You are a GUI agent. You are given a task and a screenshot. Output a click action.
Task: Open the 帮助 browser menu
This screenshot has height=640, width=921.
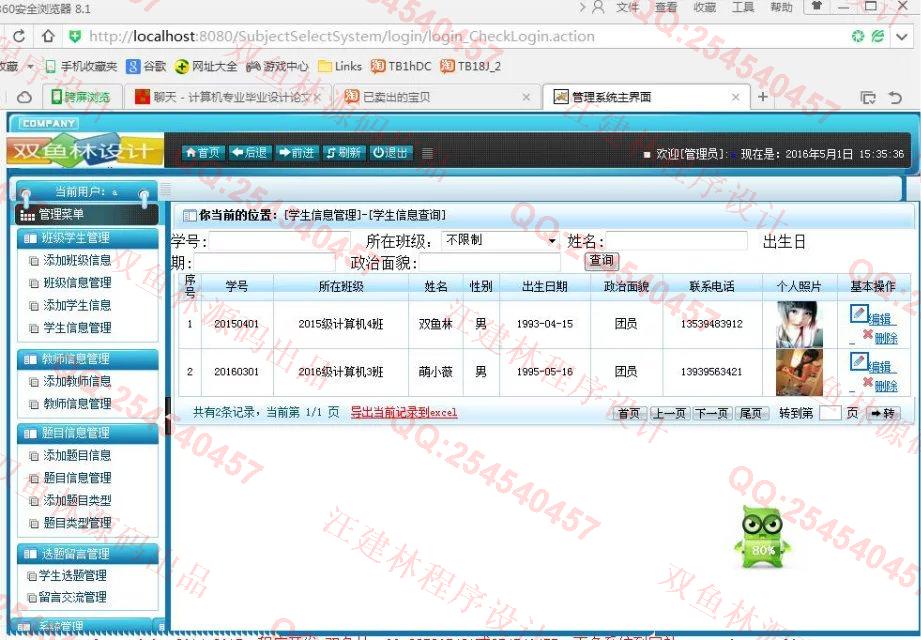pyautogui.click(x=781, y=7)
